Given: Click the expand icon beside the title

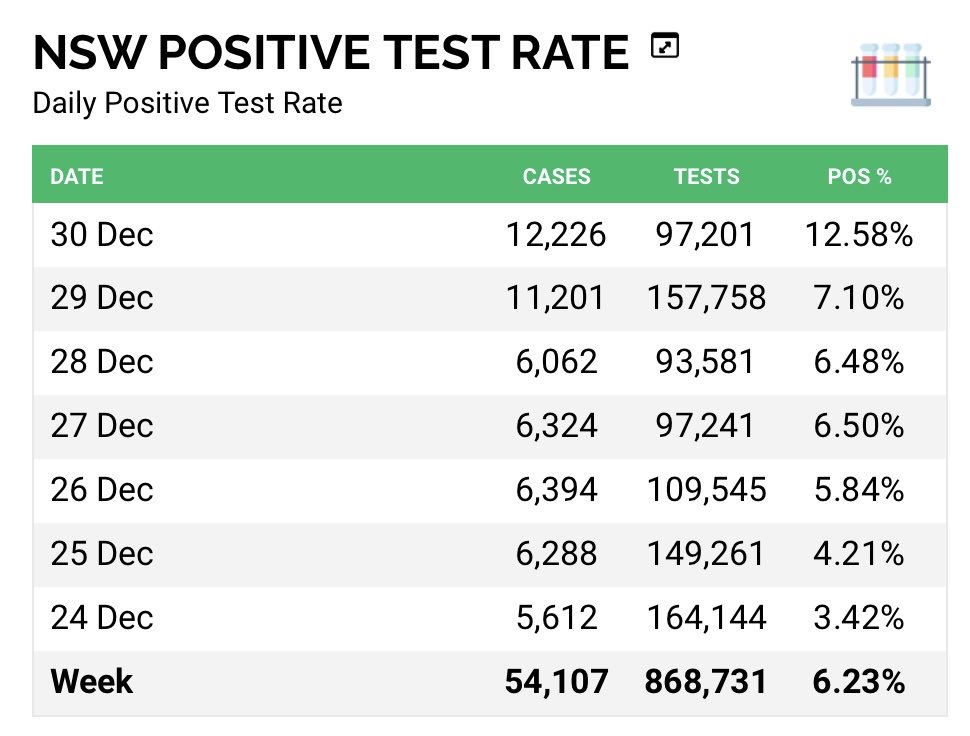Looking at the screenshot, I should (x=665, y=46).
